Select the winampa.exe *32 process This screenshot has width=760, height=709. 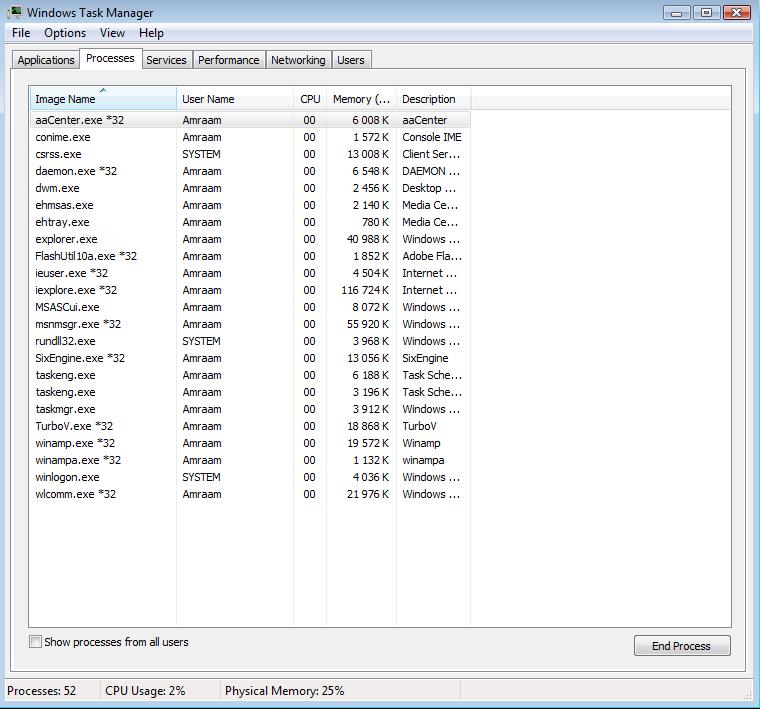coord(250,460)
